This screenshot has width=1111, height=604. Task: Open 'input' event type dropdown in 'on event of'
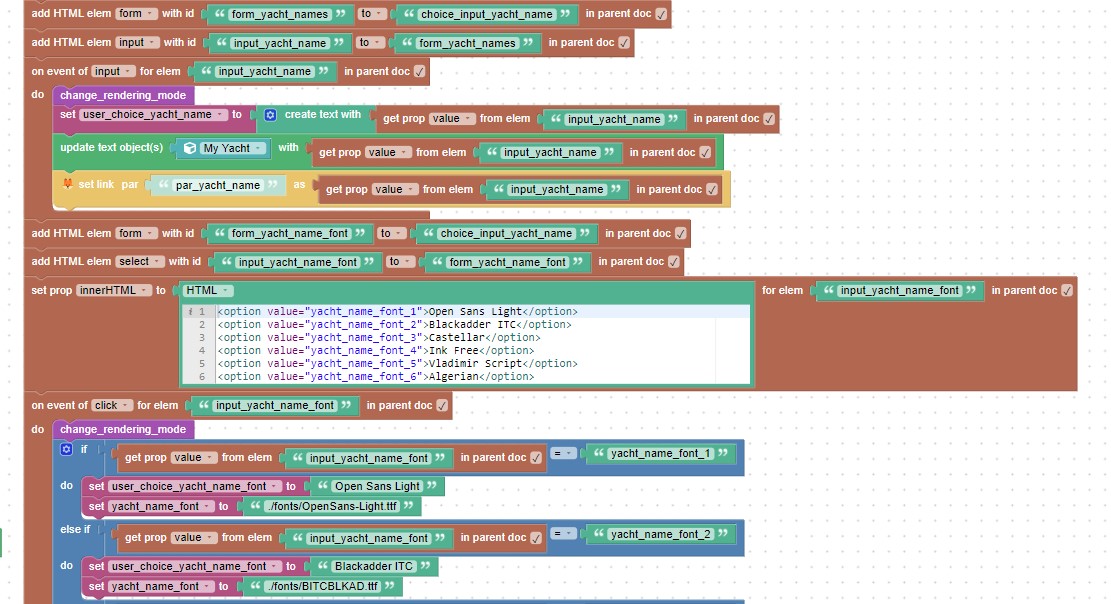click(x=113, y=71)
